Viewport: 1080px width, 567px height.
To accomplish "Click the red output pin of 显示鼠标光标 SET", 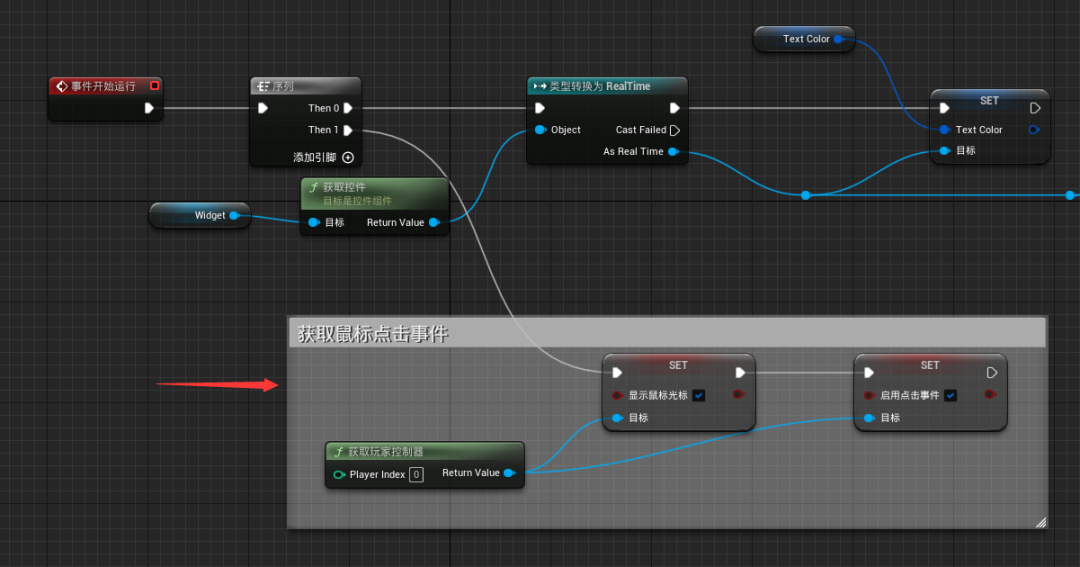I will pos(738,395).
